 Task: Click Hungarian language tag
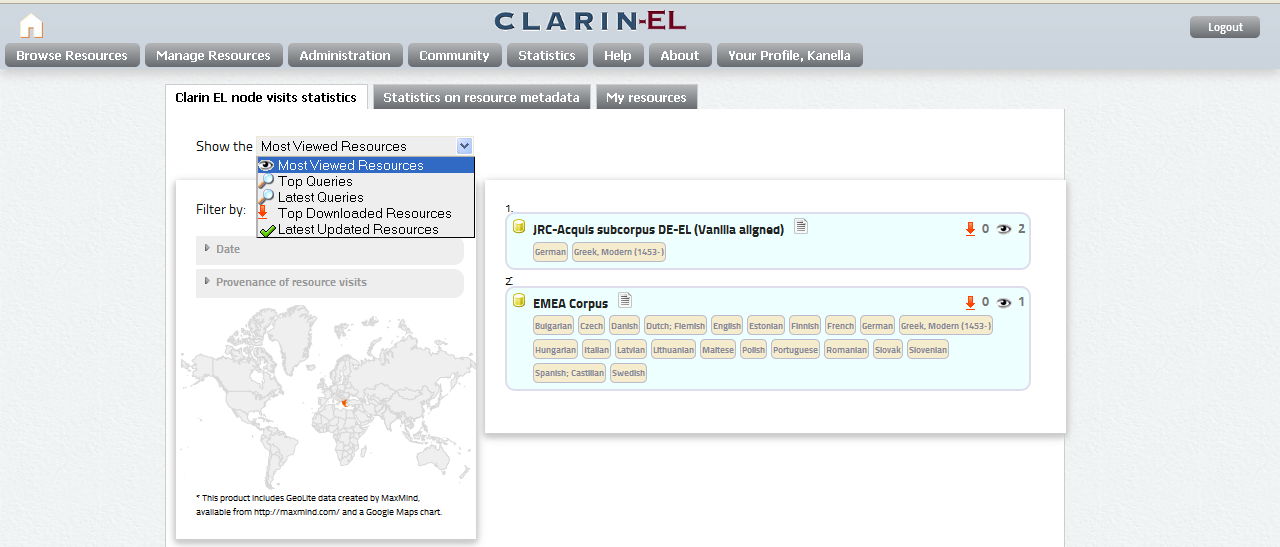[555, 350]
